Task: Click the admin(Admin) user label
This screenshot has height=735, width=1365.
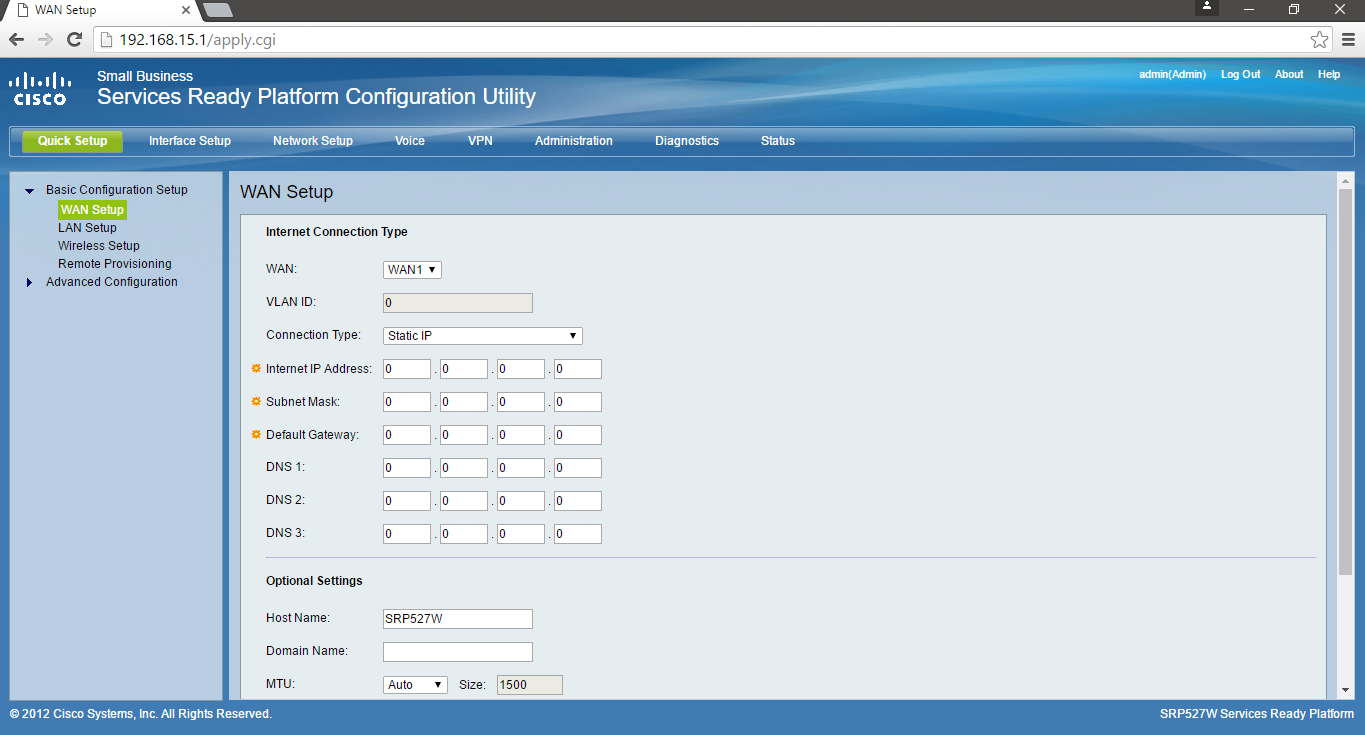Action: click(x=1172, y=74)
